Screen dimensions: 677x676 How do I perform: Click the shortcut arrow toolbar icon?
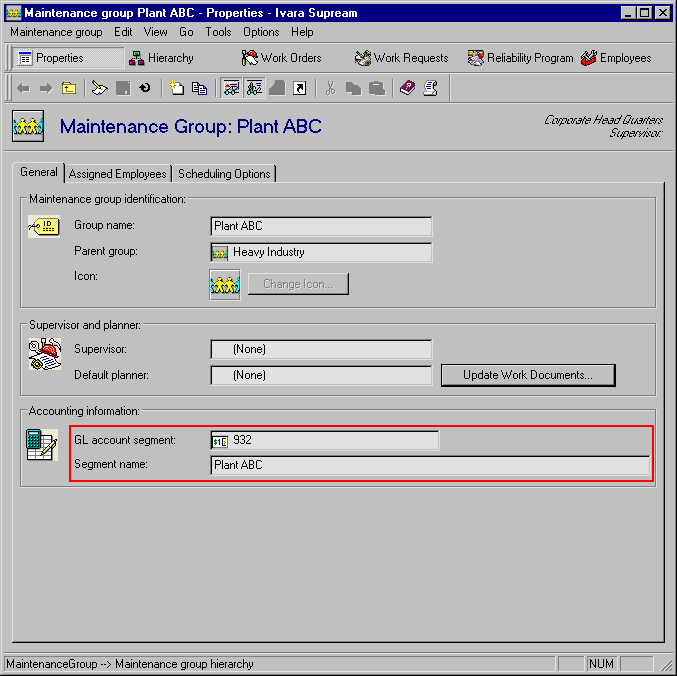click(x=299, y=88)
